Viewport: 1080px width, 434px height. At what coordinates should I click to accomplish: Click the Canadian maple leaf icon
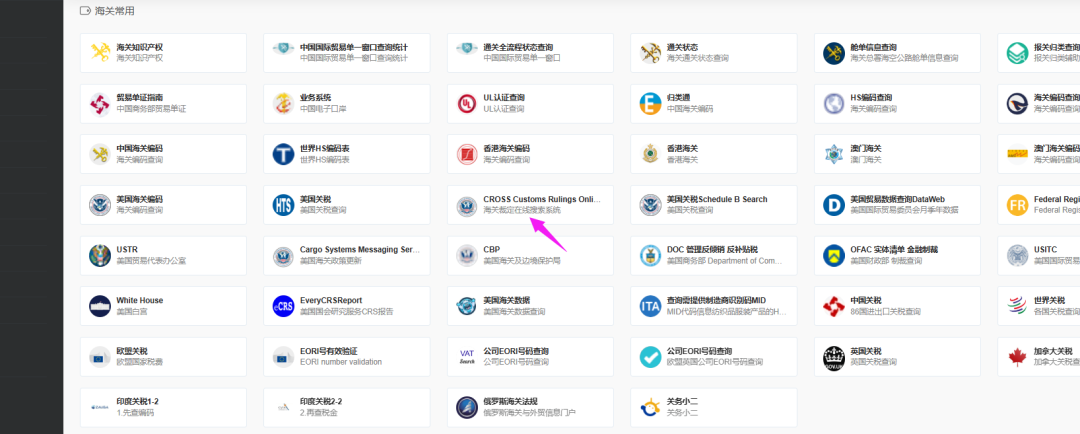pos(1017,357)
